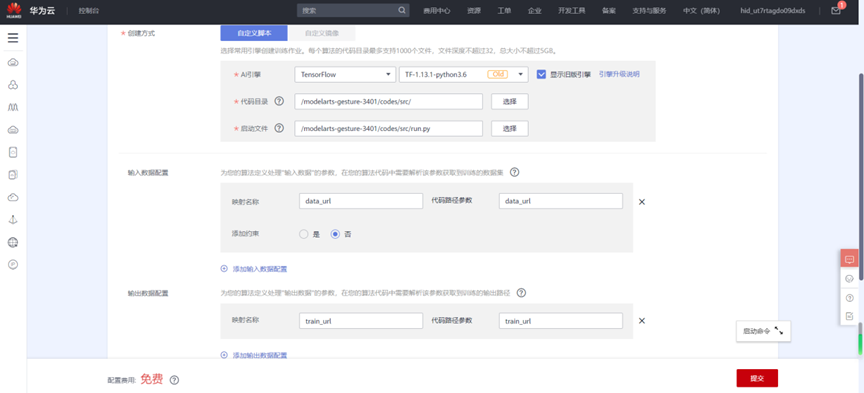Select the 自定义镜像 creation tab
This screenshot has height=393, width=864.
tap(322, 33)
